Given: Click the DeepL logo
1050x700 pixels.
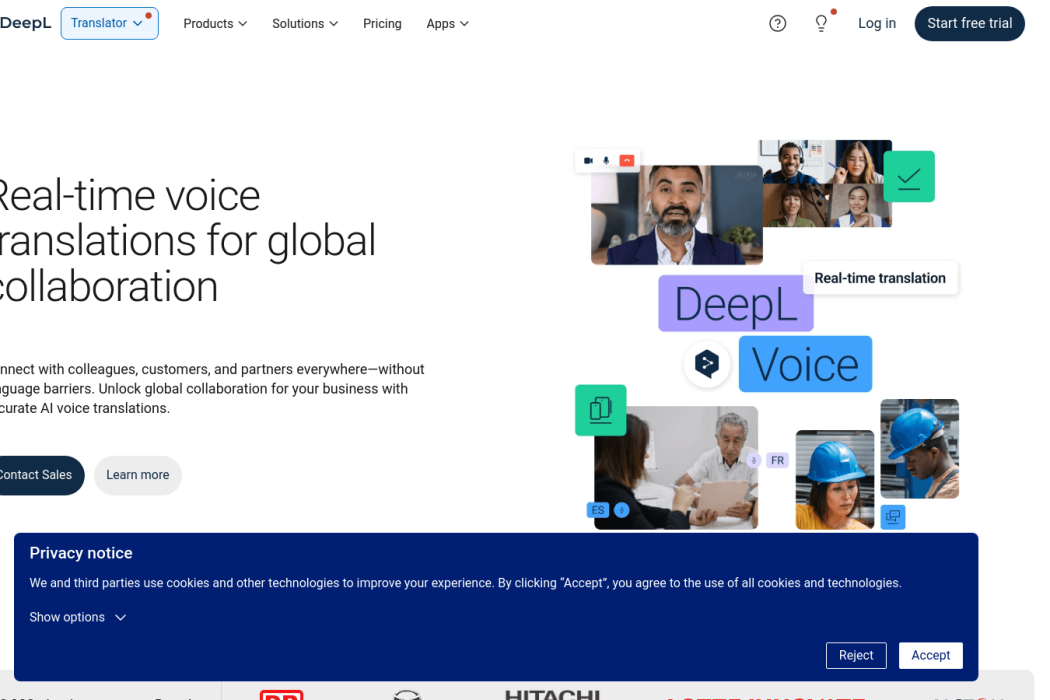Looking at the screenshot, I should [x=25, y=23].
